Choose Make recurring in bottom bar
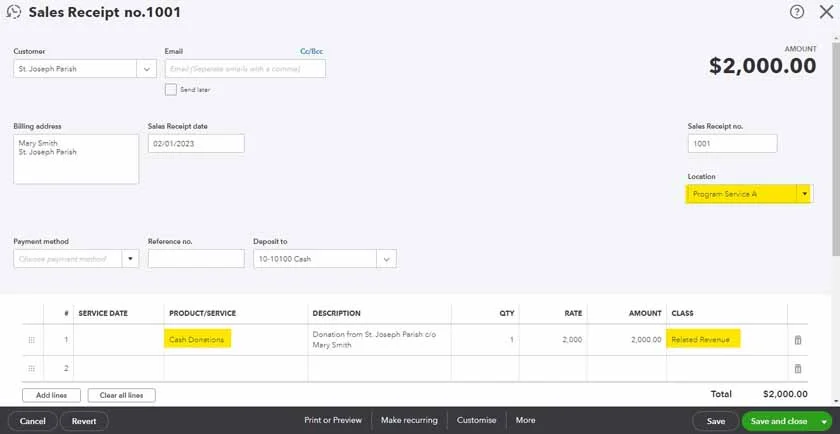The height and width of the screenshot is (434, 840). 409,421
